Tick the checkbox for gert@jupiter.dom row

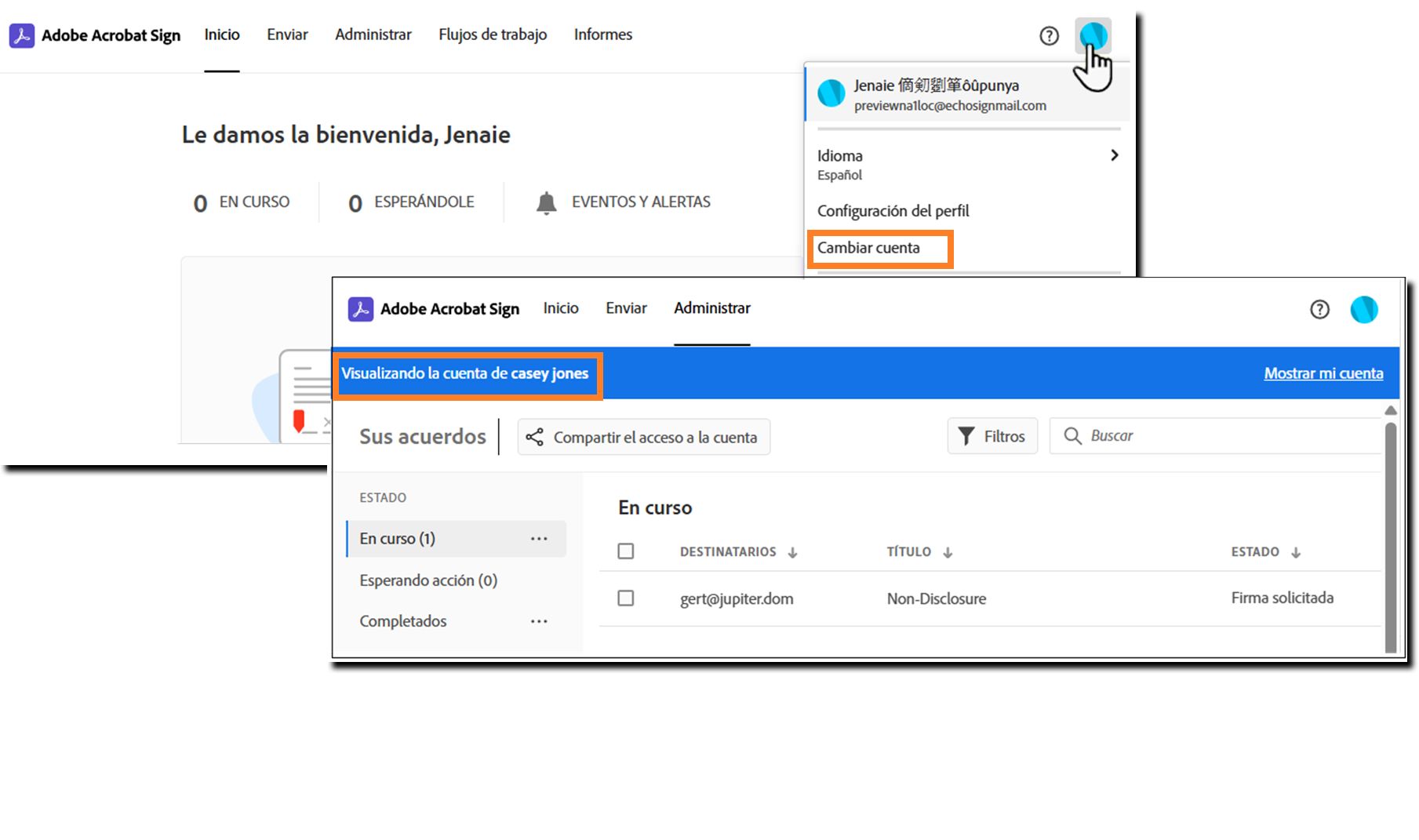(626, 598)
